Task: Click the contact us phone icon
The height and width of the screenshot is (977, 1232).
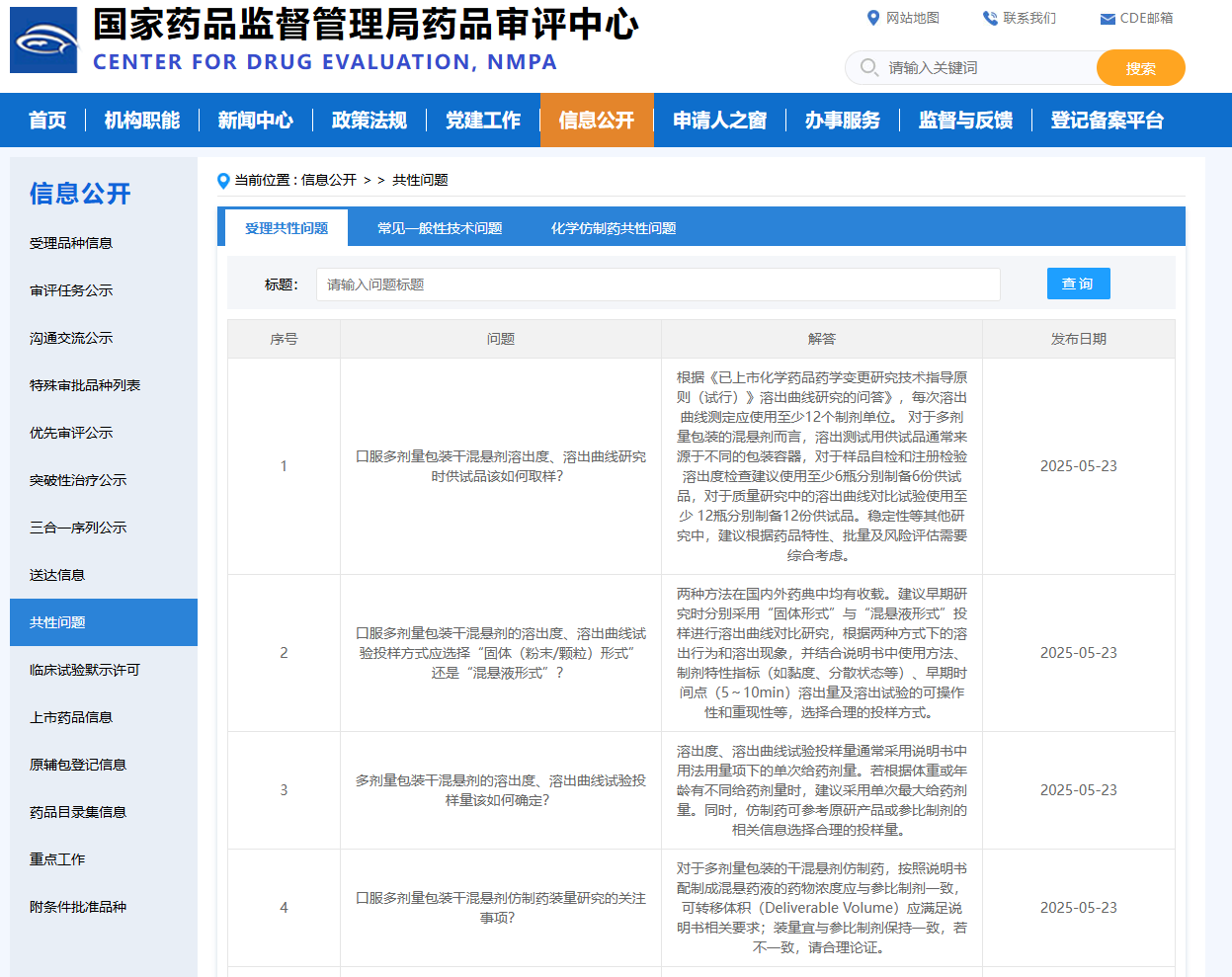Action: tap(990, 18)
